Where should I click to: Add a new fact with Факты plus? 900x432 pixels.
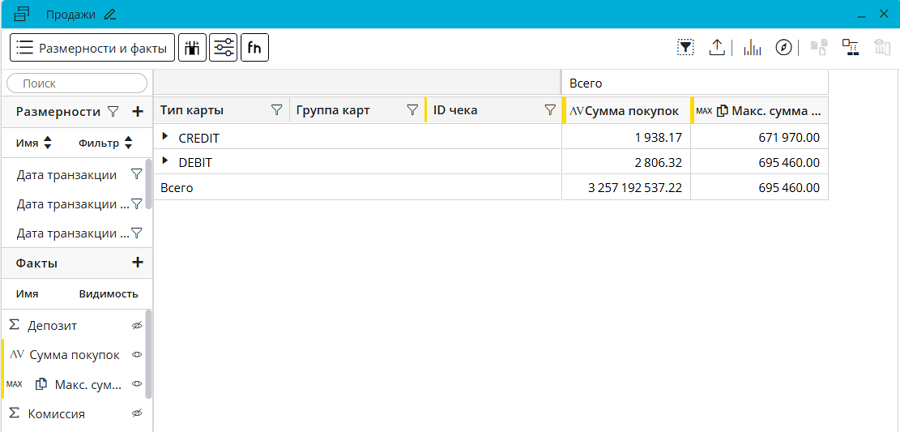[138, 263]
